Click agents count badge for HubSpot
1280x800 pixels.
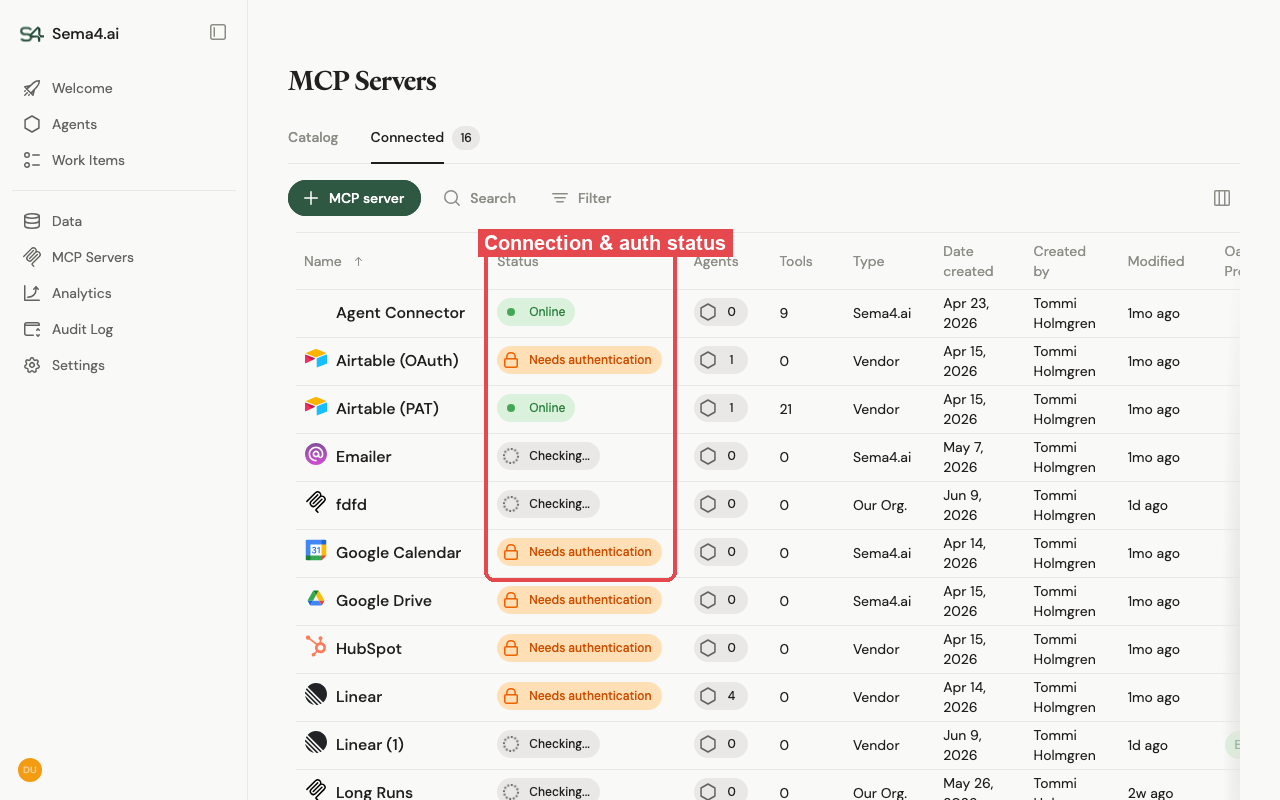pos(720,648)
